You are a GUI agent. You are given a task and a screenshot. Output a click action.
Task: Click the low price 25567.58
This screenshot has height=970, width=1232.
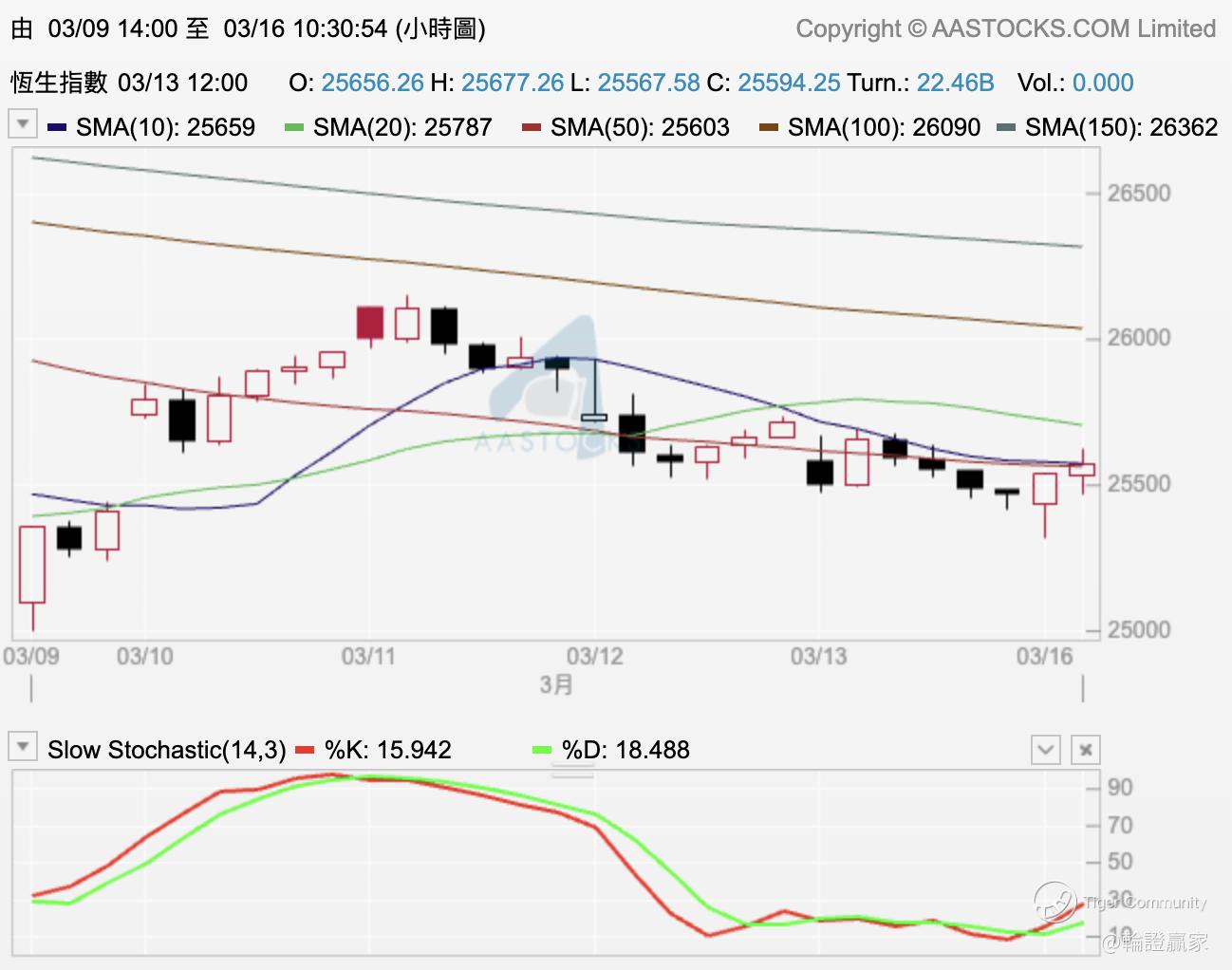coord(648,83)
